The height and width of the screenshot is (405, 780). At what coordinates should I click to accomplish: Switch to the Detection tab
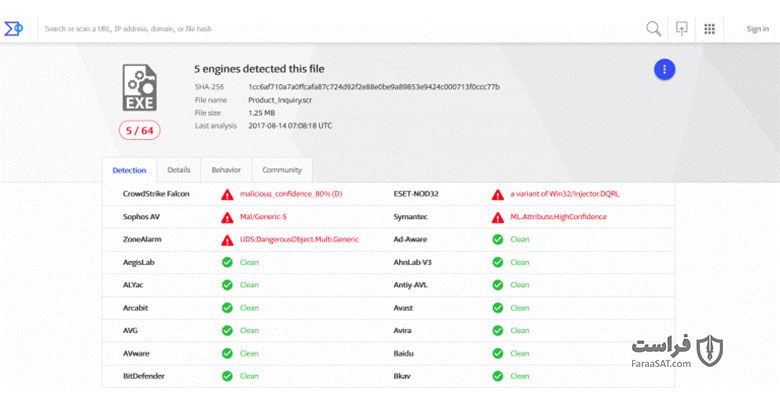[129, 170]
